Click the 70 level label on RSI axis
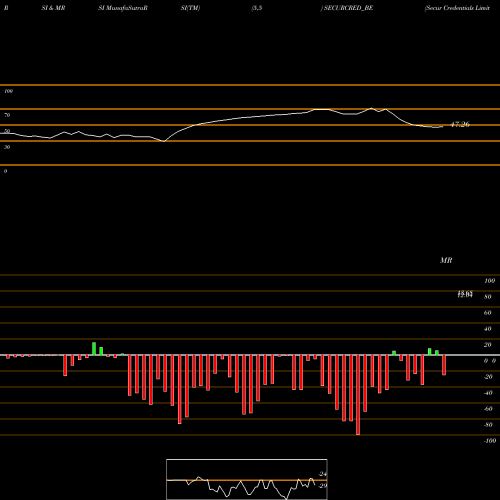The height and width of the screenshot is (500, 500). [x=7, y=115]
